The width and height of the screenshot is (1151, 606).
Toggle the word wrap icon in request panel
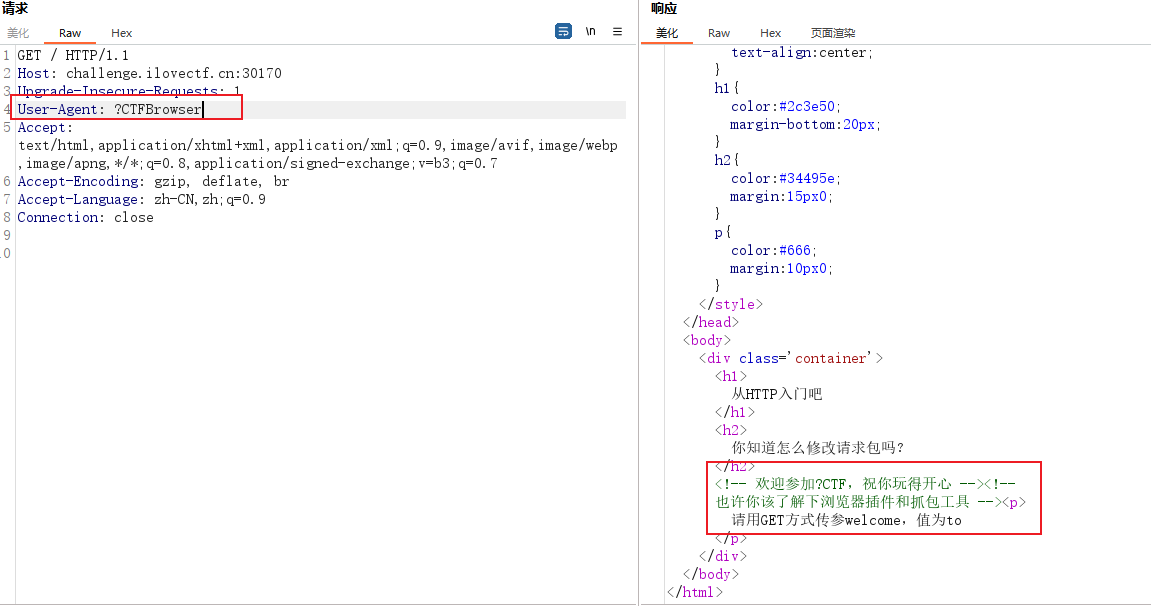(563, 32)
